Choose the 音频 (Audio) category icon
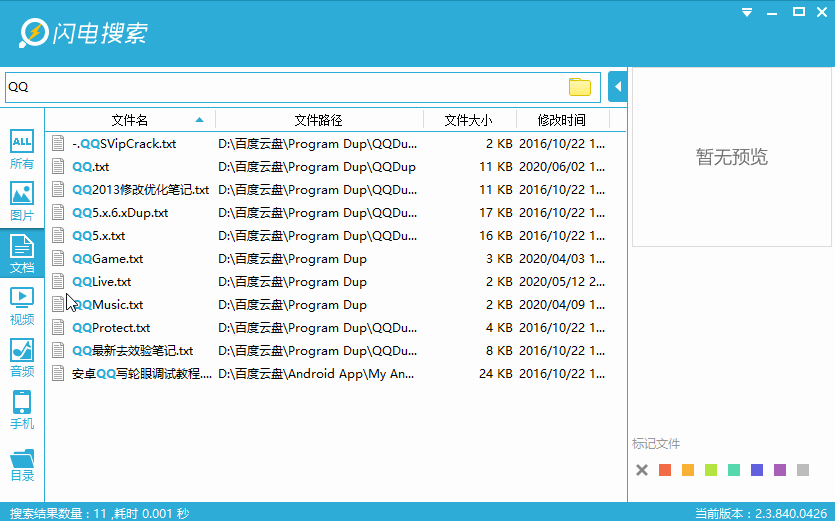 pos(21,358)
